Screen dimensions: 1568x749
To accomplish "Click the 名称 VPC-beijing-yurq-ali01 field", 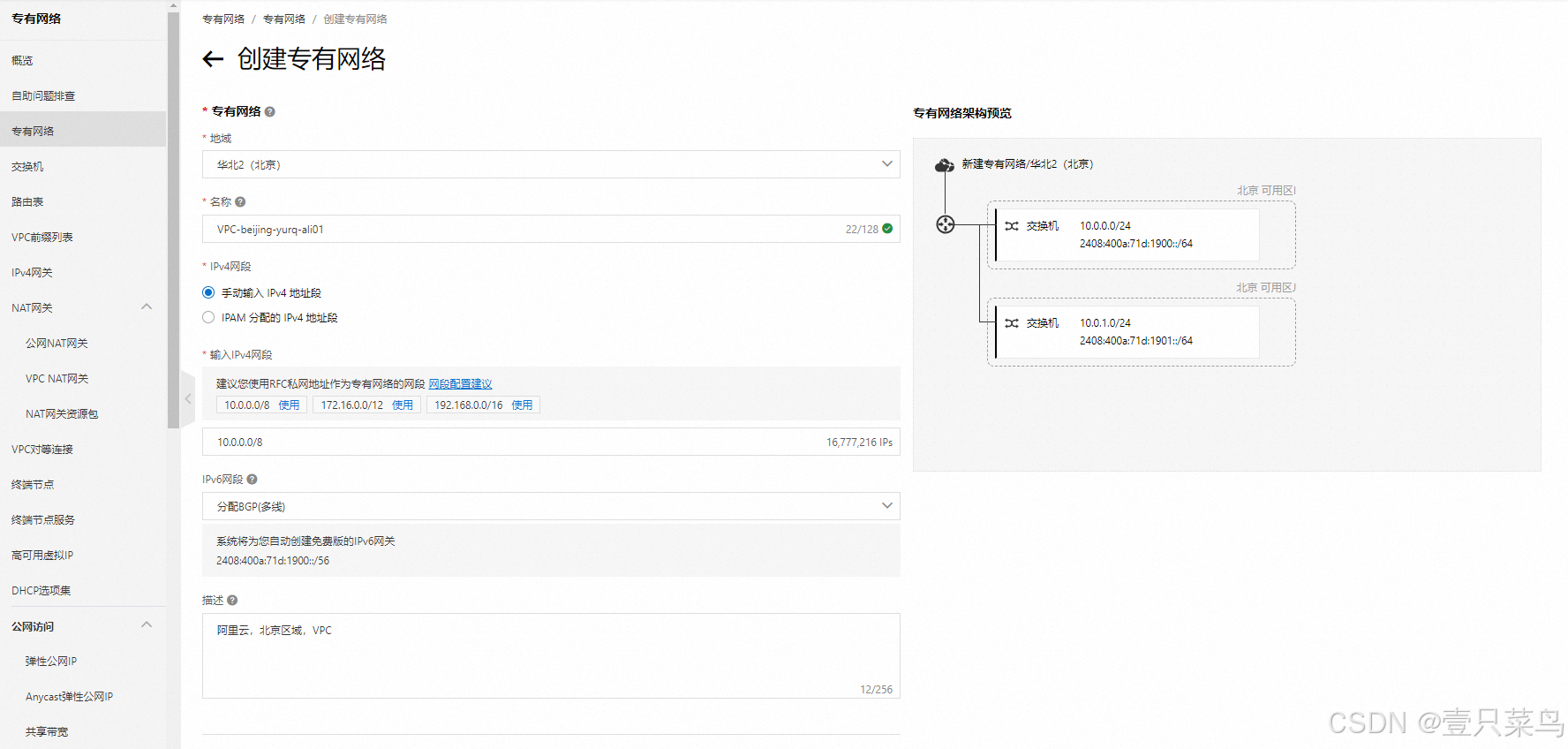I will click(551, 229).
